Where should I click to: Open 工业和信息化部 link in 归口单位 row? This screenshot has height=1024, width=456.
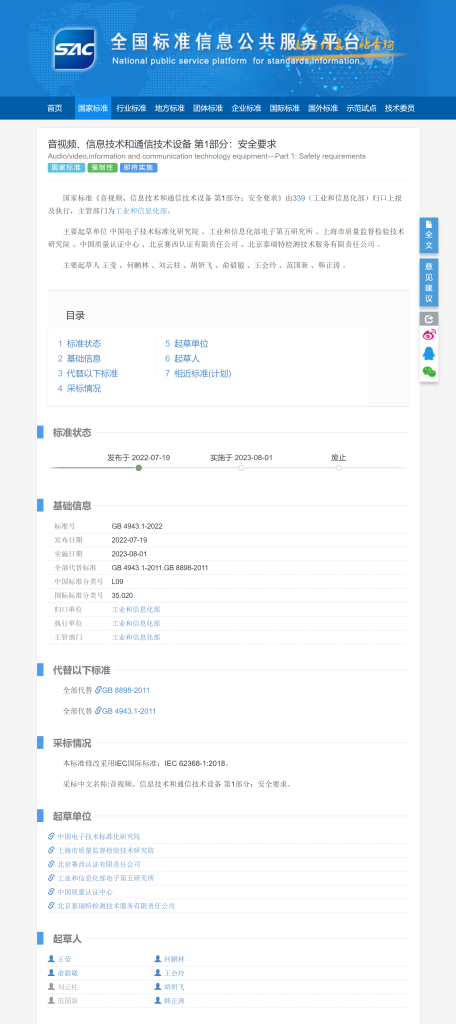(136, 609)
